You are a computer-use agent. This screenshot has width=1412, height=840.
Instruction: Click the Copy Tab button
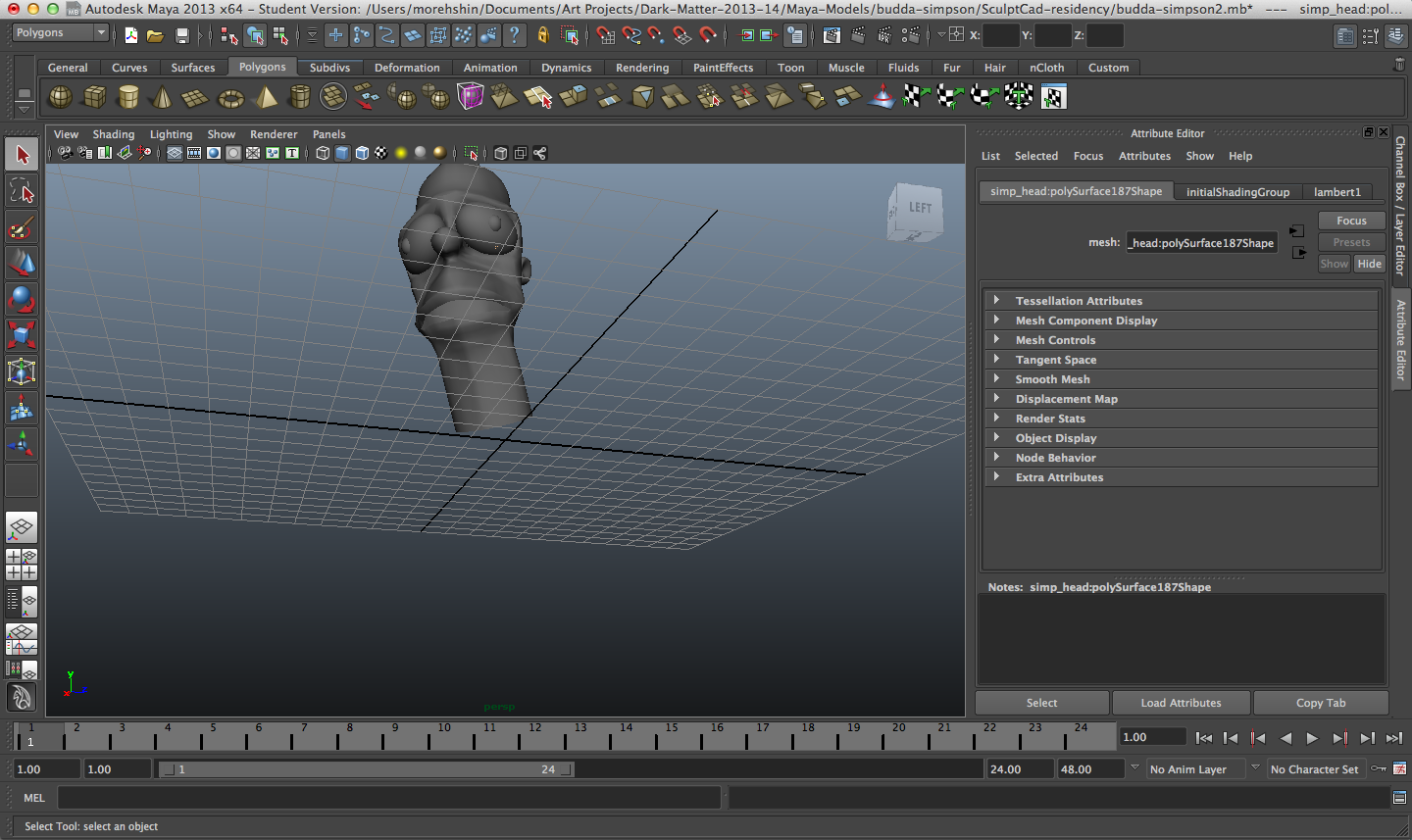click(1321, 703)
